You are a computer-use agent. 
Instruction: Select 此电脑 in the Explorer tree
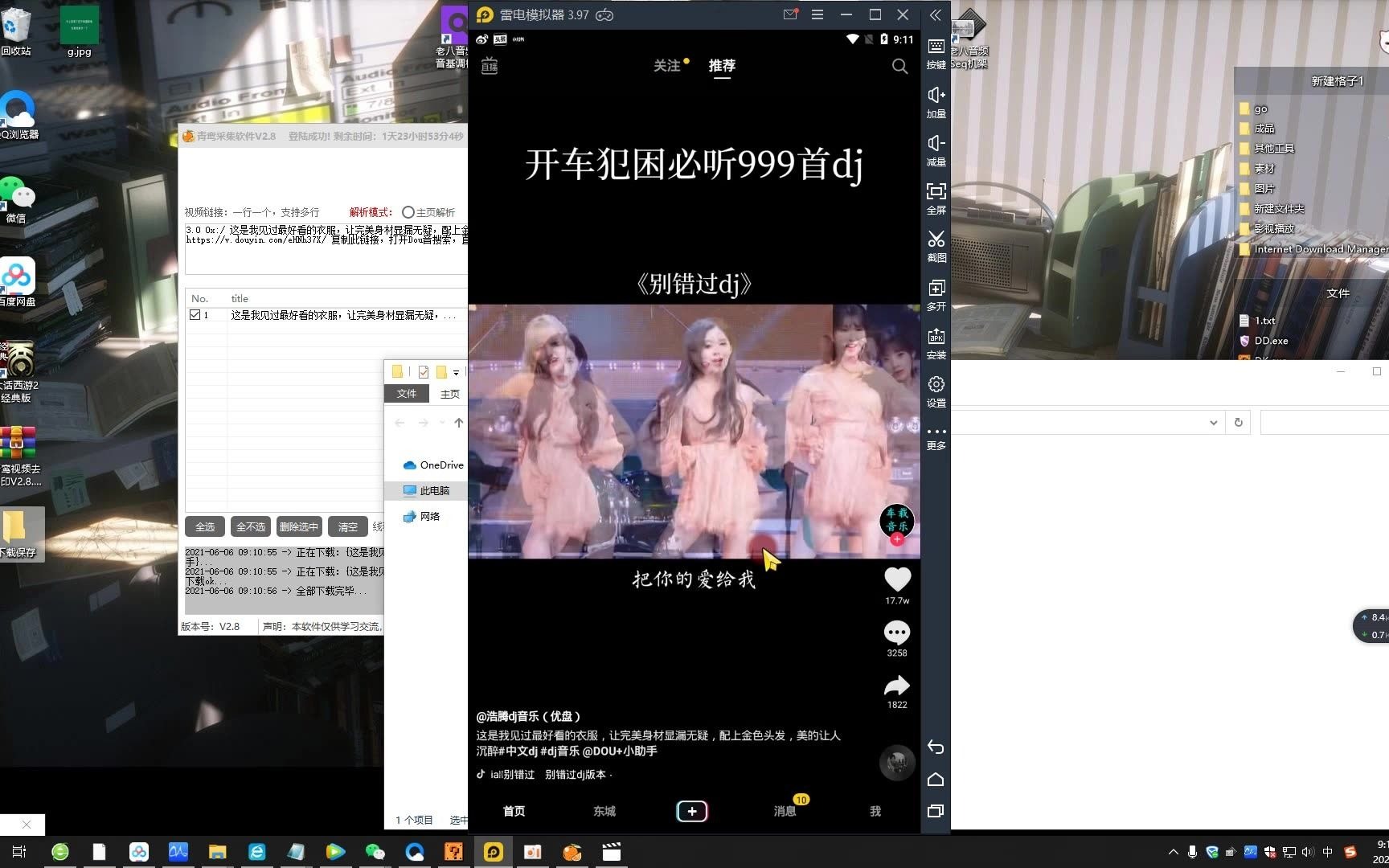(x=426, y=490)
